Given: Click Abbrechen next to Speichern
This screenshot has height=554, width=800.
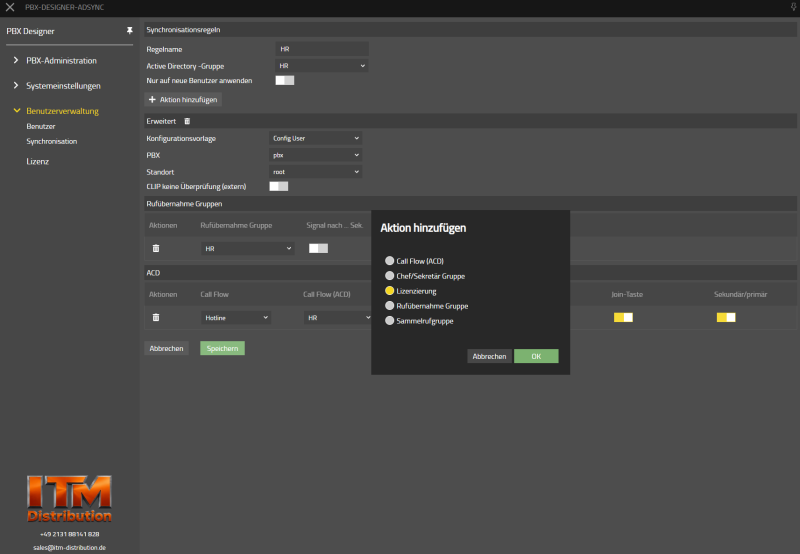Looking at the screenshot, I should (x=166, y=348).
